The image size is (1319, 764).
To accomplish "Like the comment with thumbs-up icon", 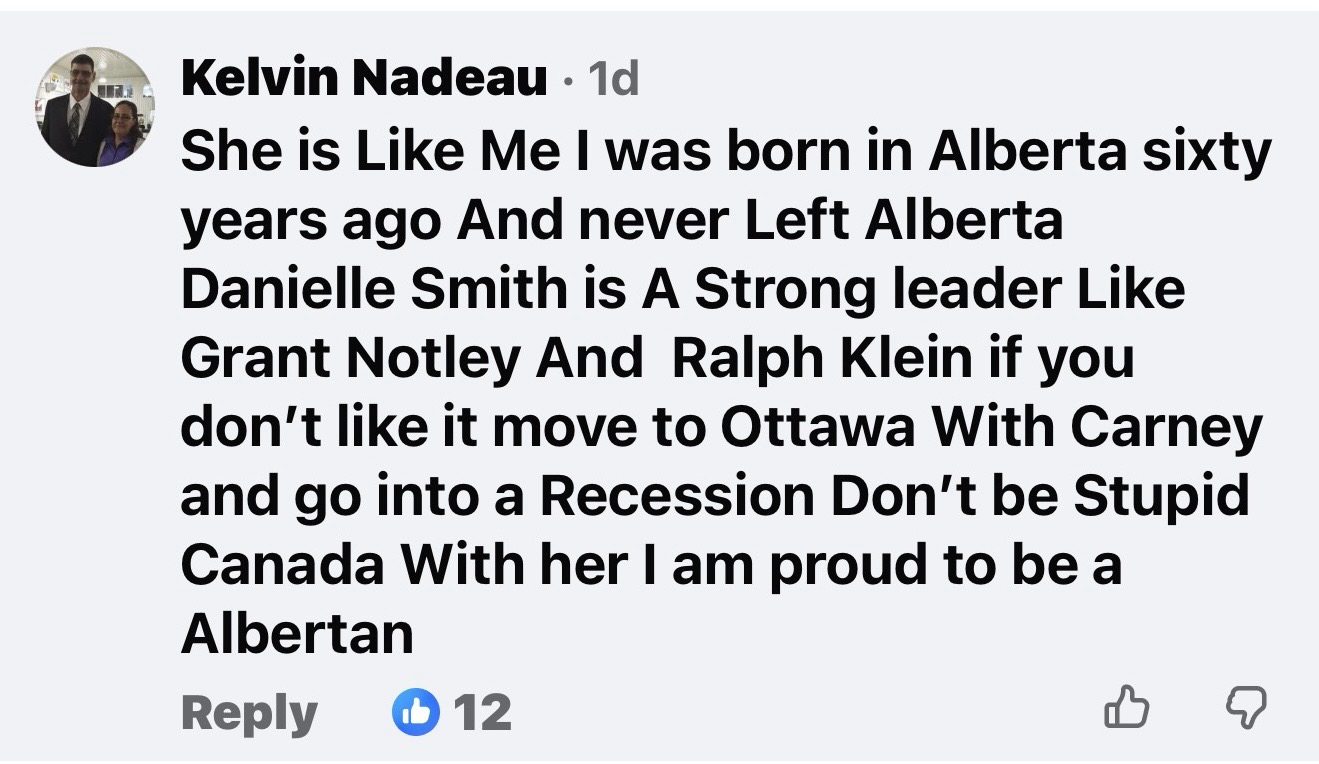I will click(x=1126, y=711).
